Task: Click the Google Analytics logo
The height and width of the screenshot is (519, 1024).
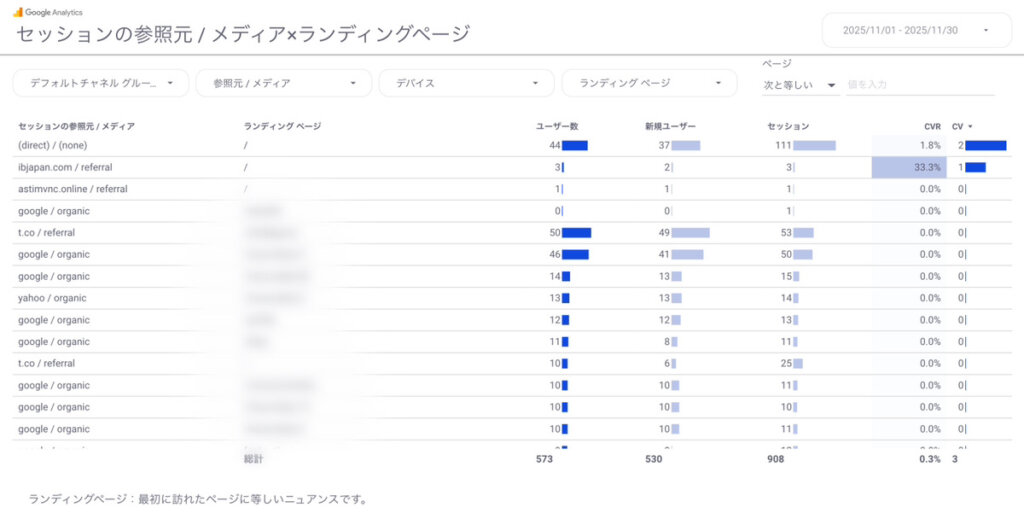Action: coord(18,12)
